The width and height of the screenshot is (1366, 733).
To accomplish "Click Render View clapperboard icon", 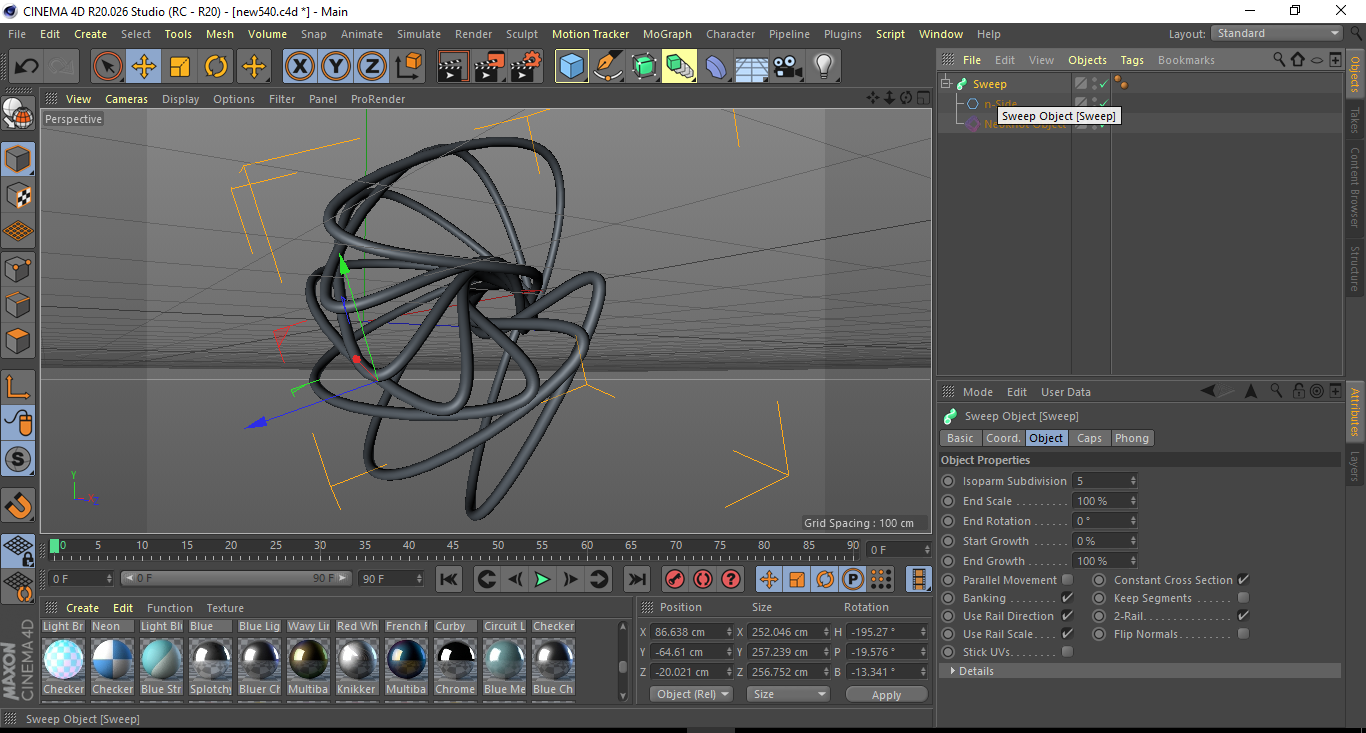I will tap(453, 67).
